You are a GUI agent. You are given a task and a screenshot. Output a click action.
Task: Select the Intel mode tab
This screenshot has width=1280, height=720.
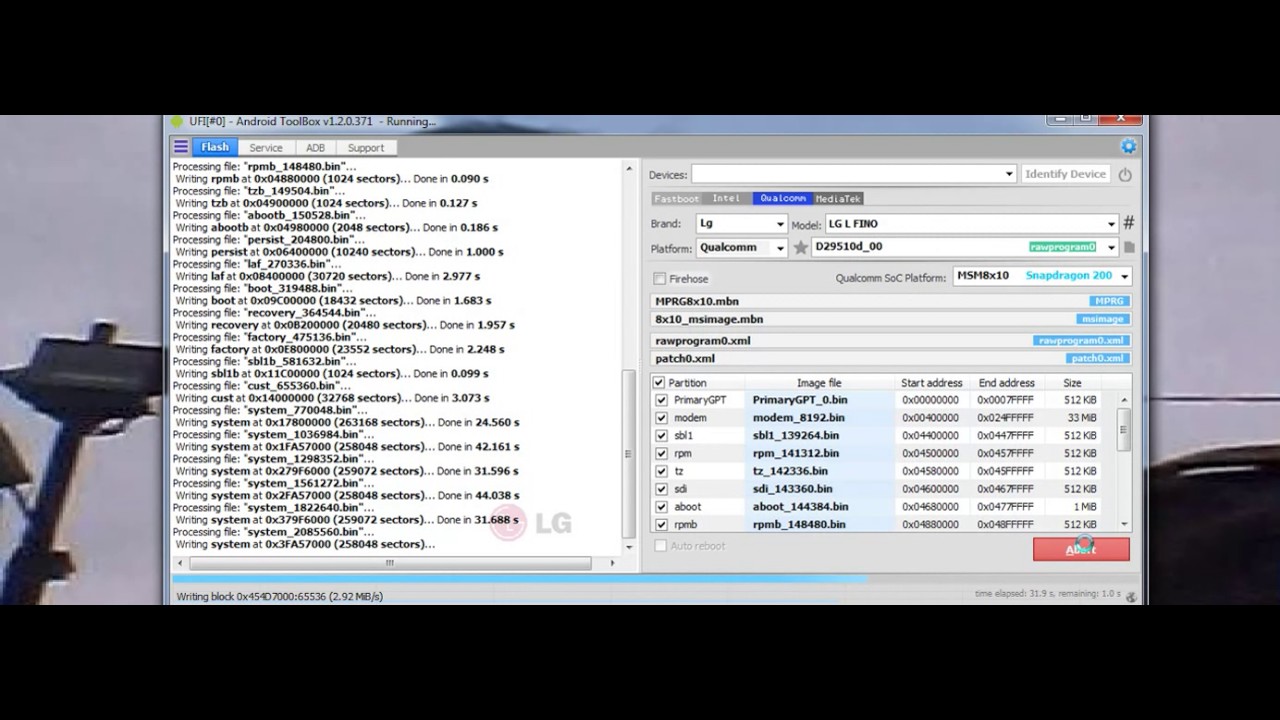(x=726, y=199)
